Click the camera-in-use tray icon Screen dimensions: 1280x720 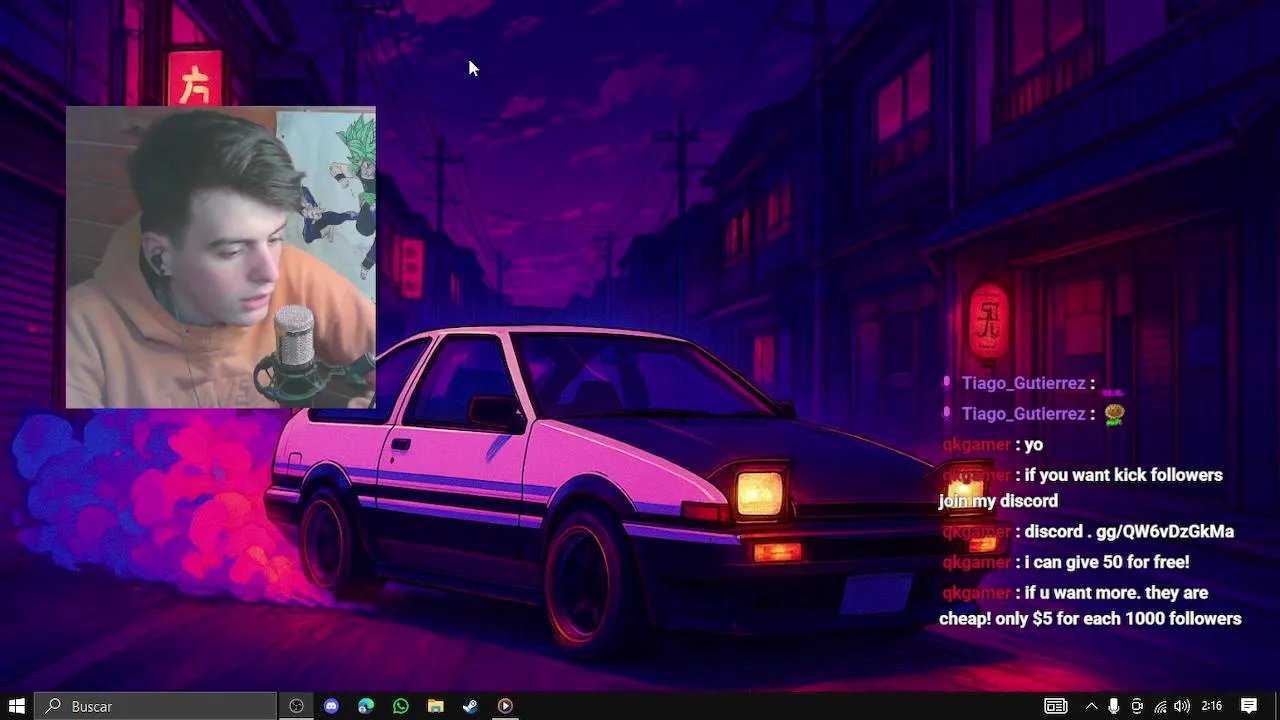coord(1137,706)
